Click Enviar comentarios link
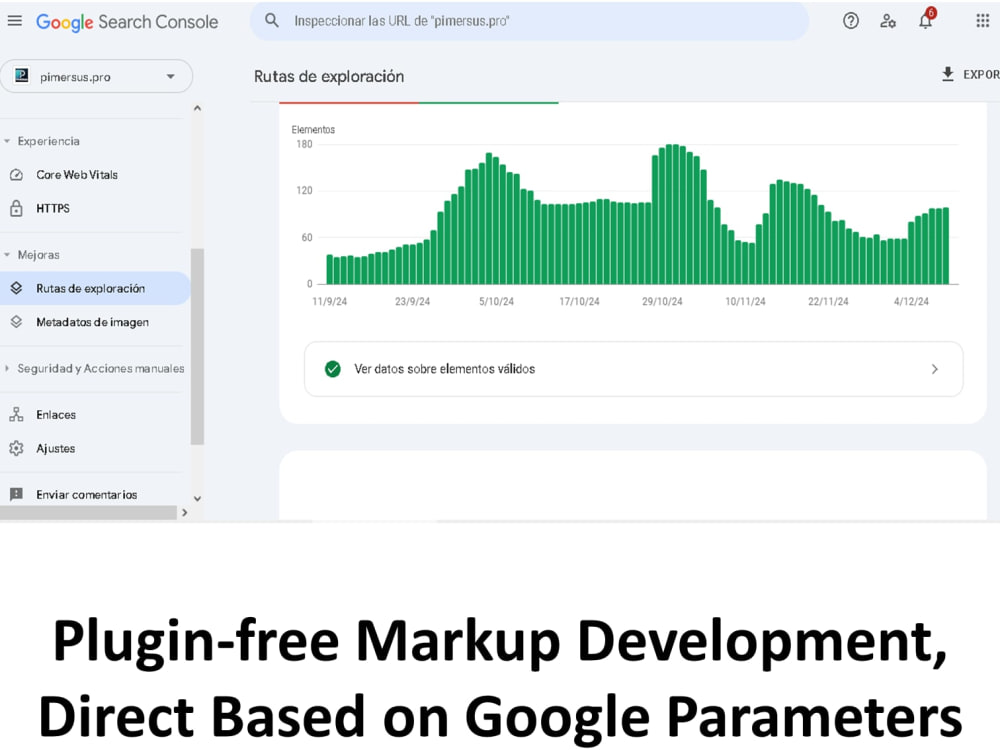1000x750 pixels. (87, 494)
